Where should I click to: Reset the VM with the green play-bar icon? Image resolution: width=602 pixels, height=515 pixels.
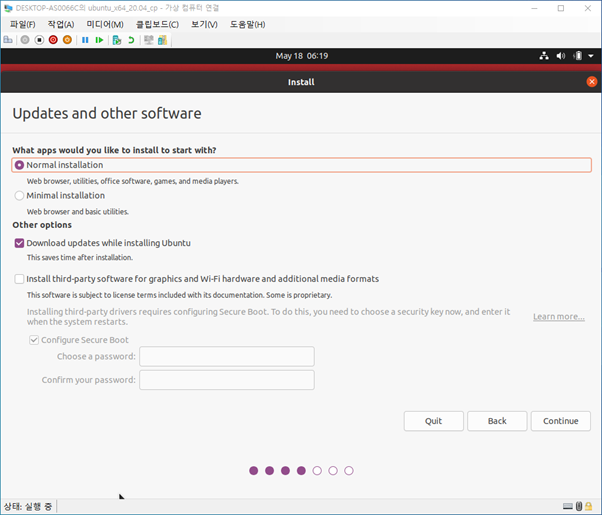(x=99, y=40)
